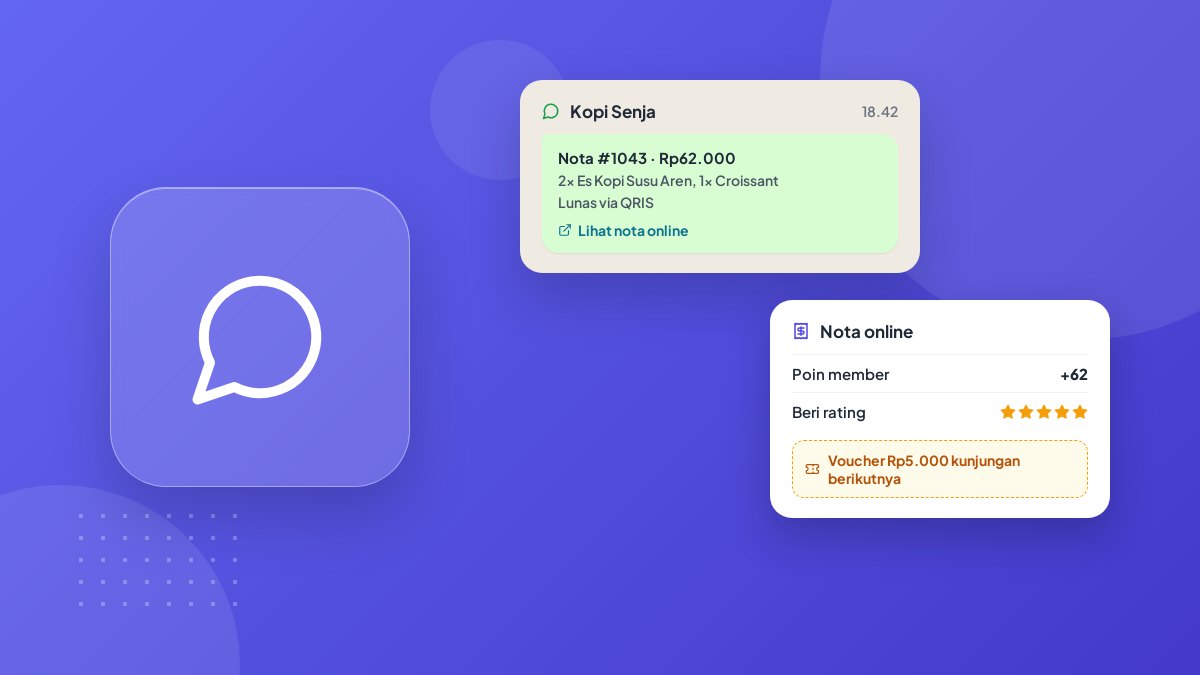The height and width of the screenshot is (675, 1200).
Task: Click the ticket icon in the voucher banner
Action: point(812,469)
